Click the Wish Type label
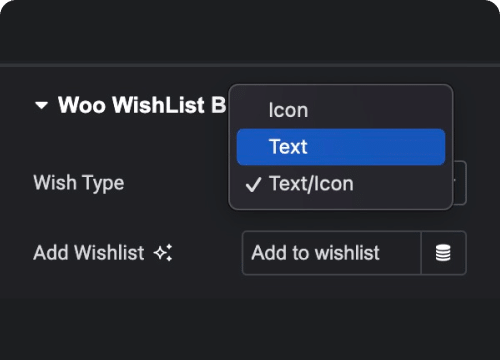Viewport: 500px width, 360px height. click(x=79, y=183)
